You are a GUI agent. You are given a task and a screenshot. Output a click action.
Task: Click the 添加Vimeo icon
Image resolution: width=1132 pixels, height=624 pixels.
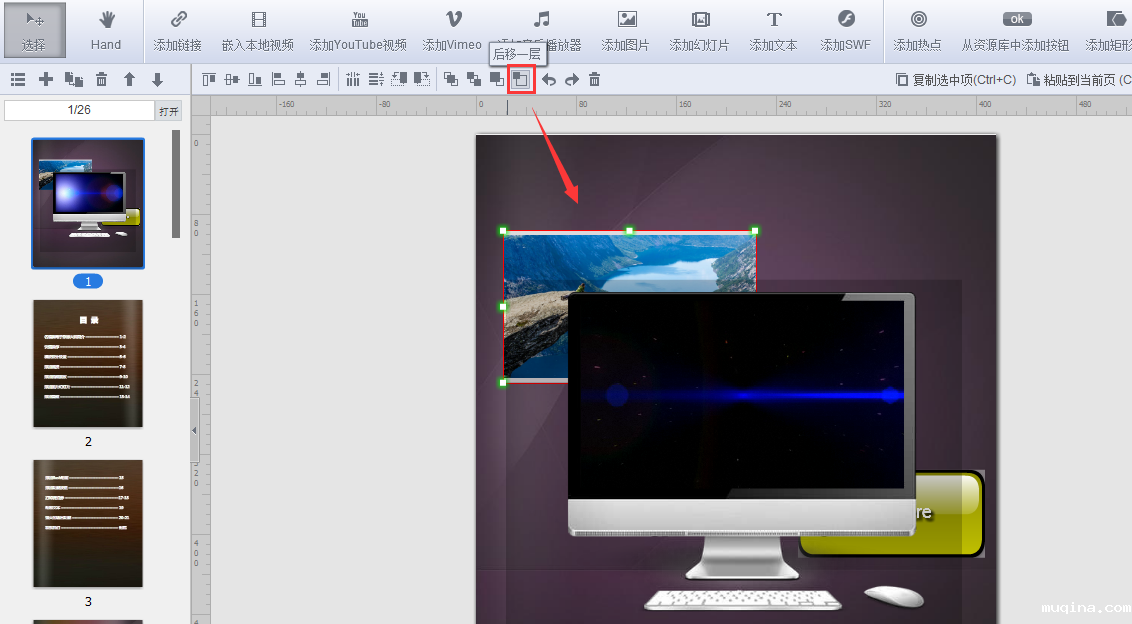[452, 30]
